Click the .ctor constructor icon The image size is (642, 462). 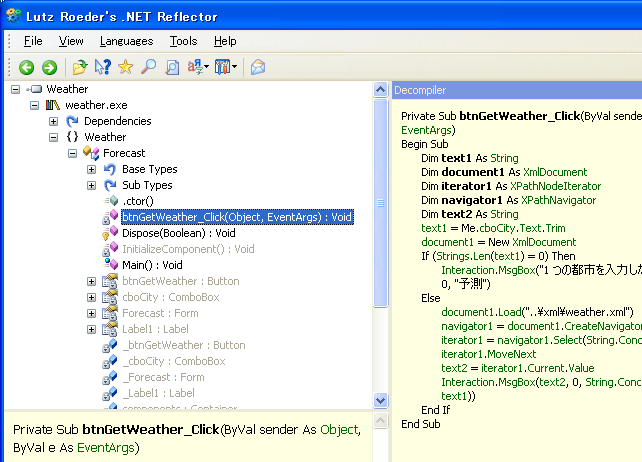pos(111,201)
